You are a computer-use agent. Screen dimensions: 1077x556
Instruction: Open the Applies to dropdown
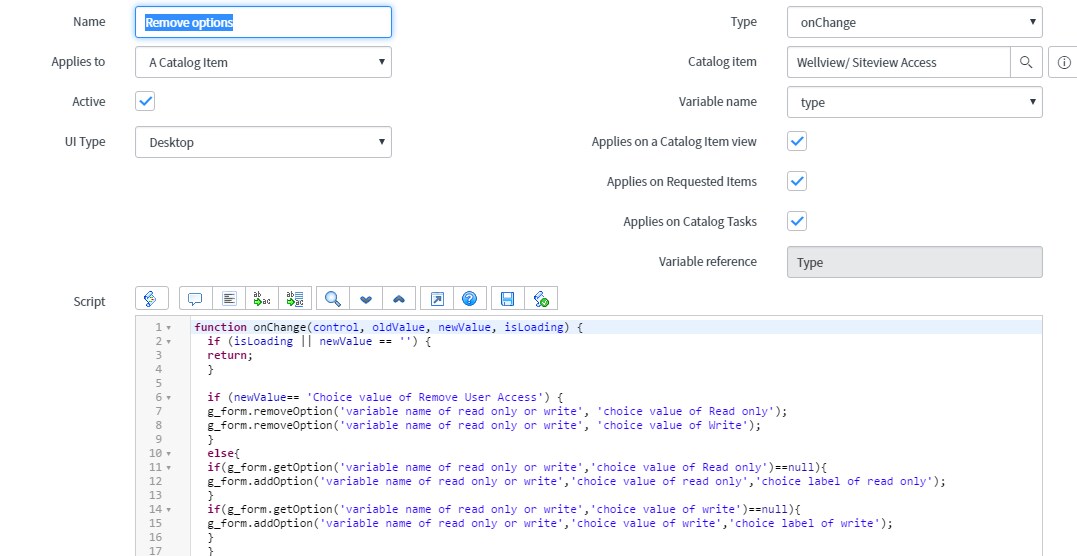263,62
